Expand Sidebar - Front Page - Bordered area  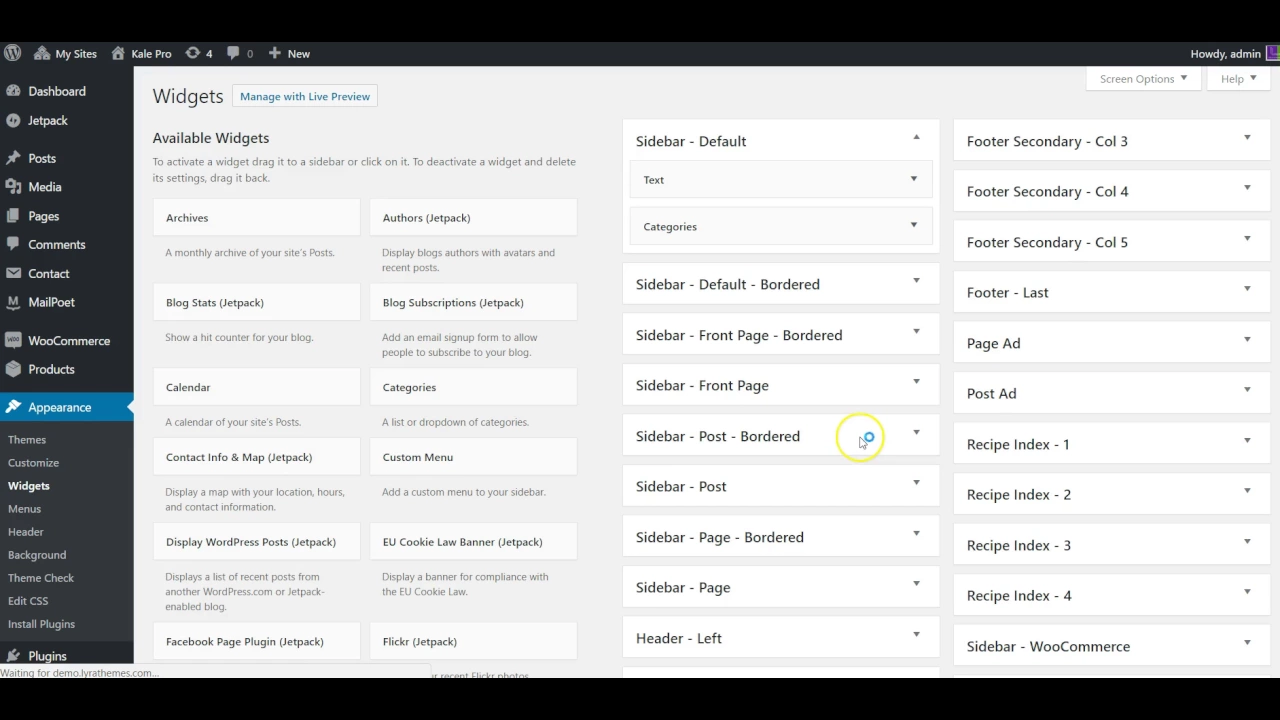pyautogui.click(x=916, y=332)
